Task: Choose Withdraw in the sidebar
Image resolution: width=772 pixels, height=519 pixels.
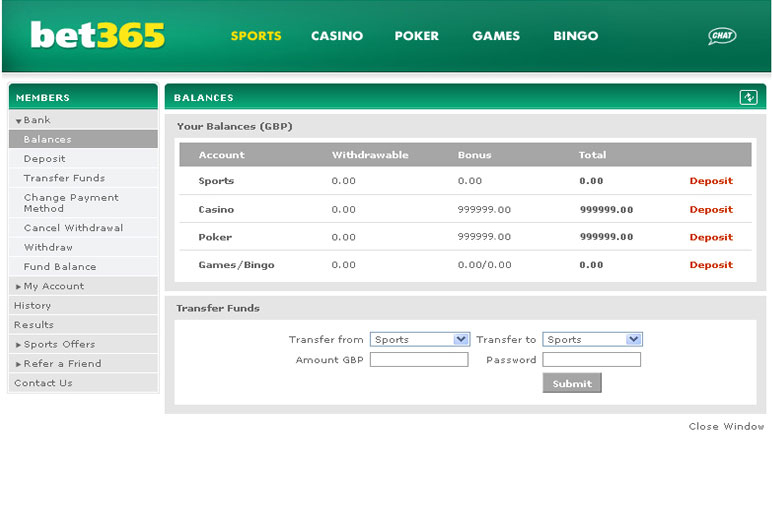Action: [x=83, y=247]
